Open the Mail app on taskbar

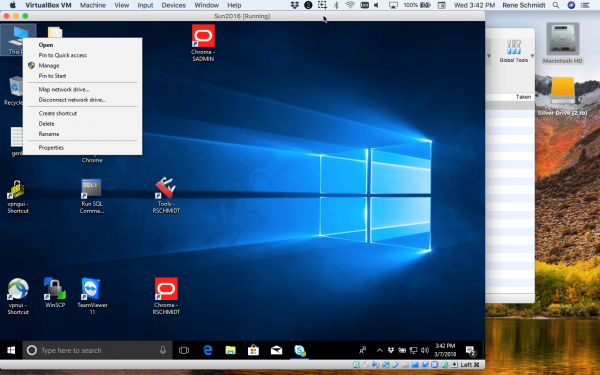tap(276, 350)
